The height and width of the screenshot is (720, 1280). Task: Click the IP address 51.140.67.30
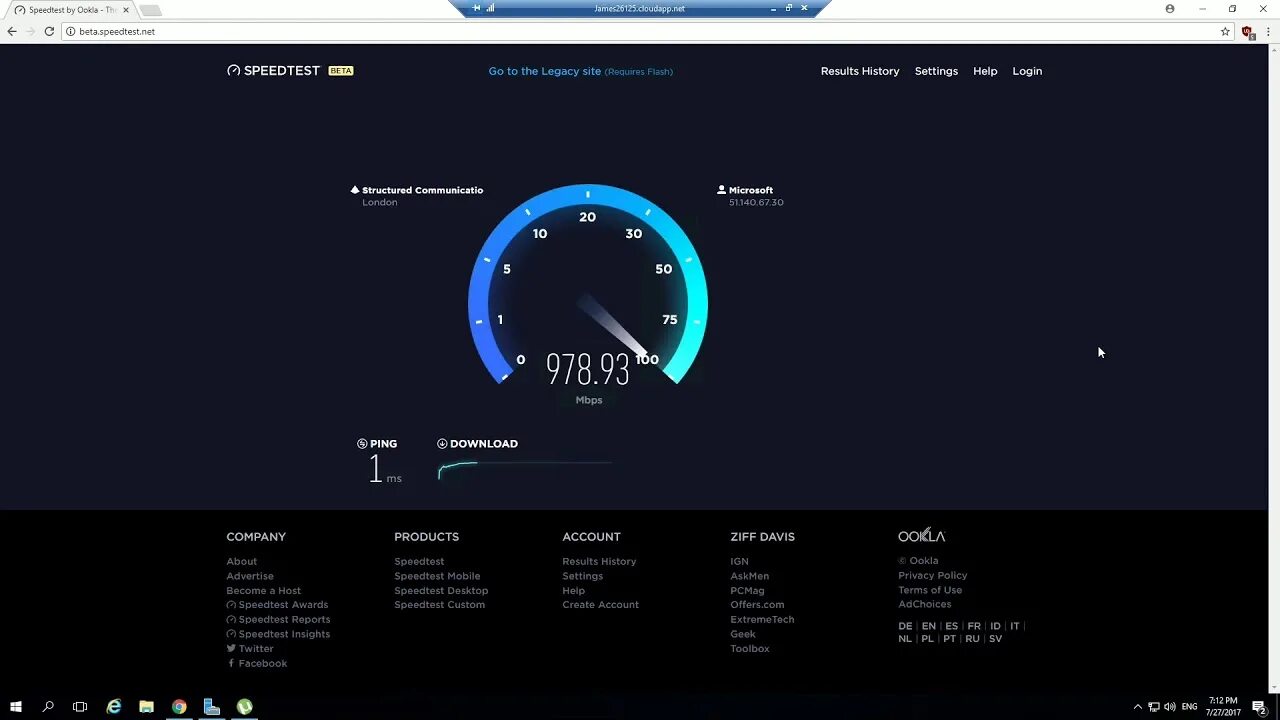click(x=756, y=202)
